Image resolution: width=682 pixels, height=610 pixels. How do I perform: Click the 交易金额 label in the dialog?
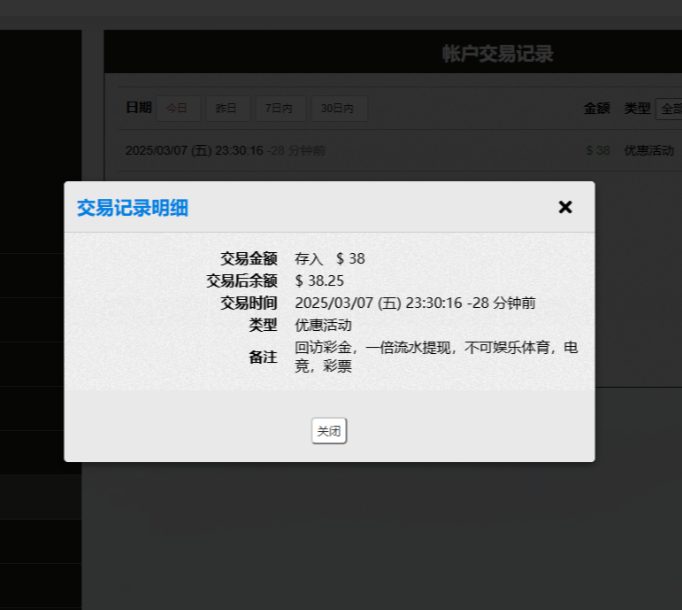[x=248, y=259]
